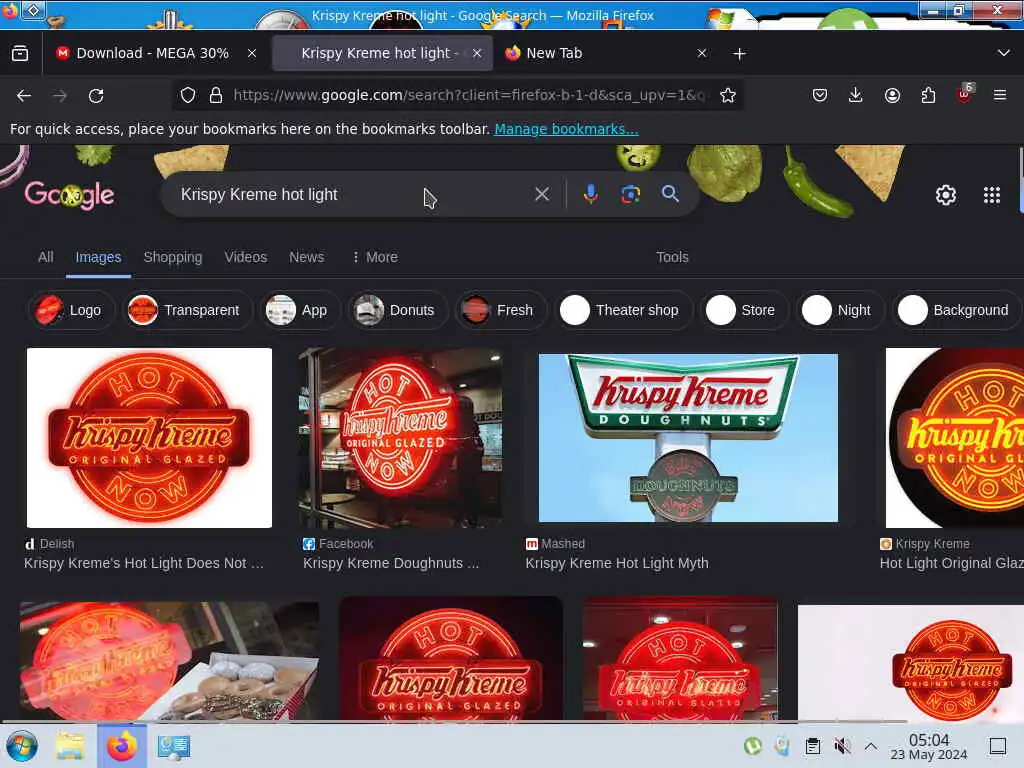
Task: Show desktop button in taskbar corner
Action: point(998,746)
